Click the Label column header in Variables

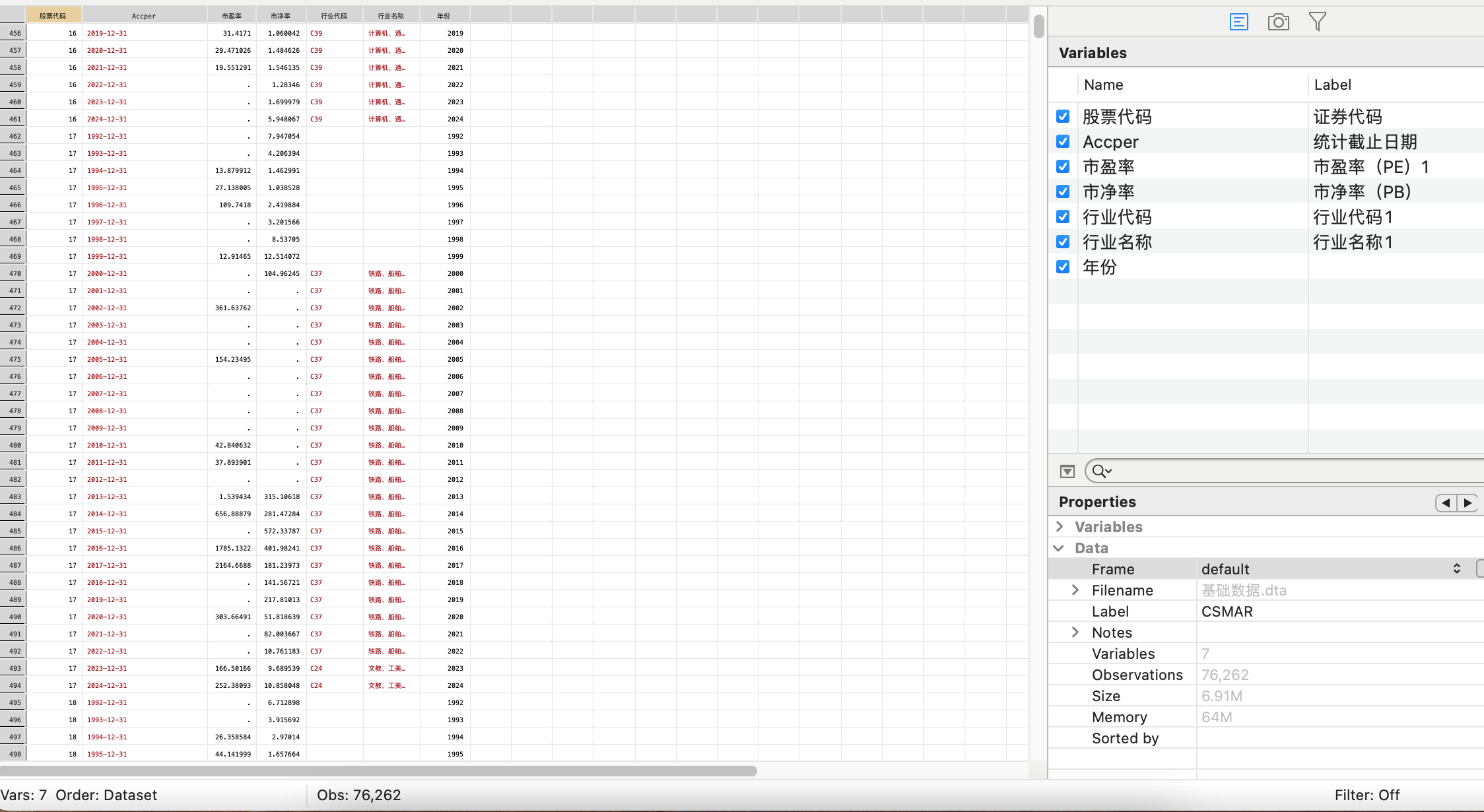click(x=1332, y=85)
